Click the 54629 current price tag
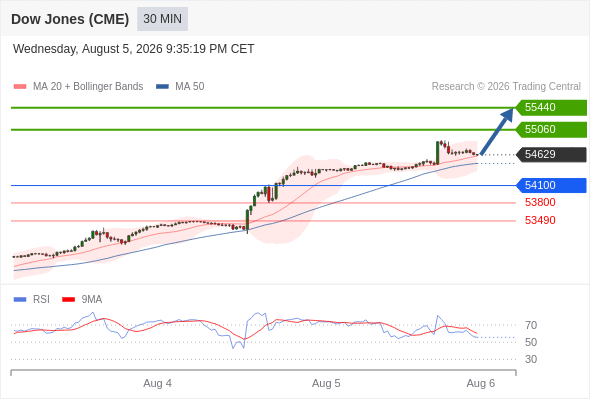590x400 pixels. click(551, 154)
